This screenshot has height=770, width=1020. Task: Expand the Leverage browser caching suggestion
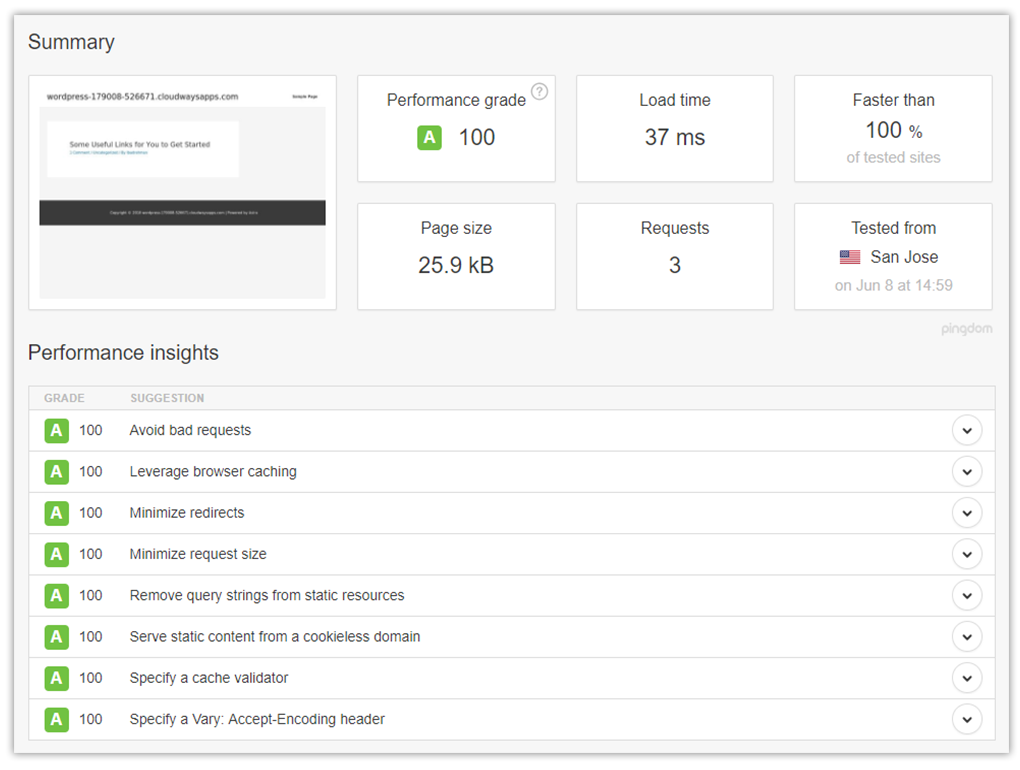[967, 471]
